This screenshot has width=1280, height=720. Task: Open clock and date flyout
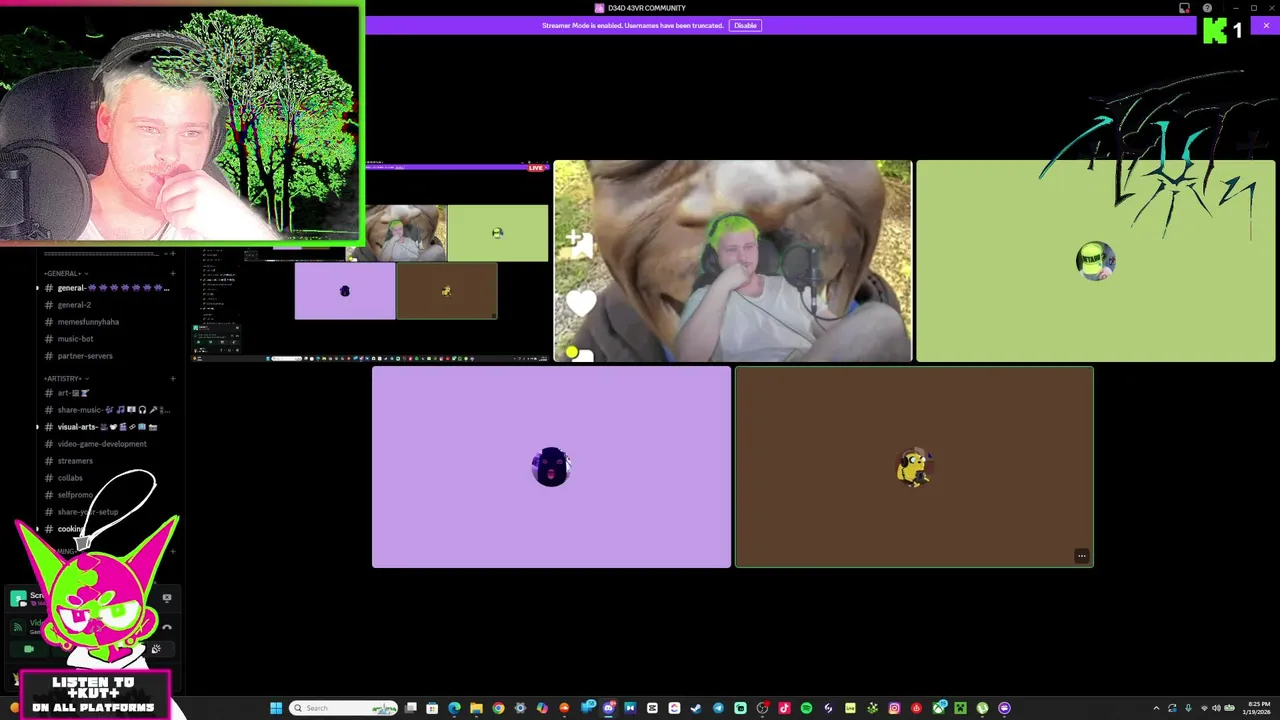[1256, 708]
